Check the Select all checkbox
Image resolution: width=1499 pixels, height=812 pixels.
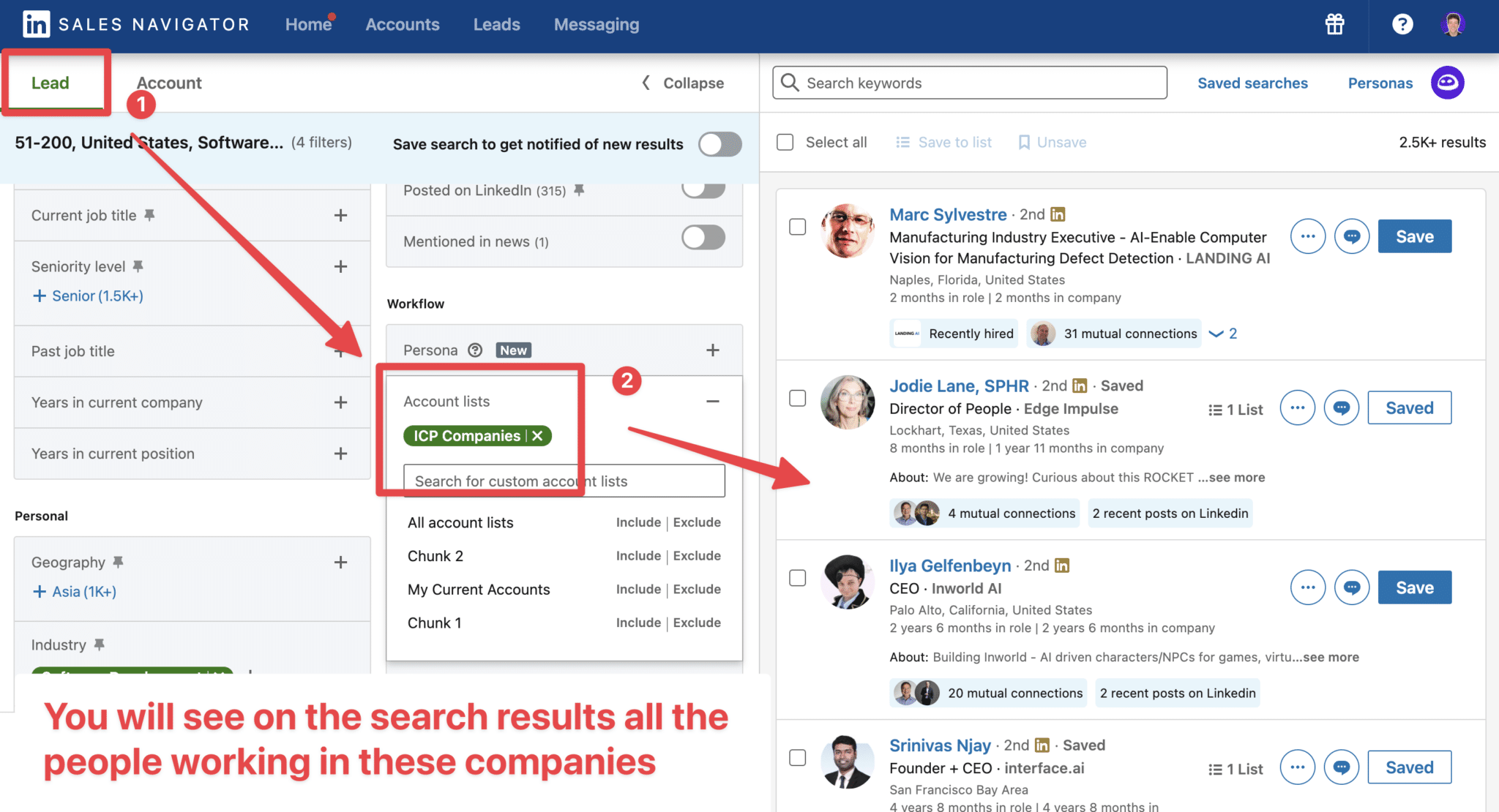(x=785, y=142)
